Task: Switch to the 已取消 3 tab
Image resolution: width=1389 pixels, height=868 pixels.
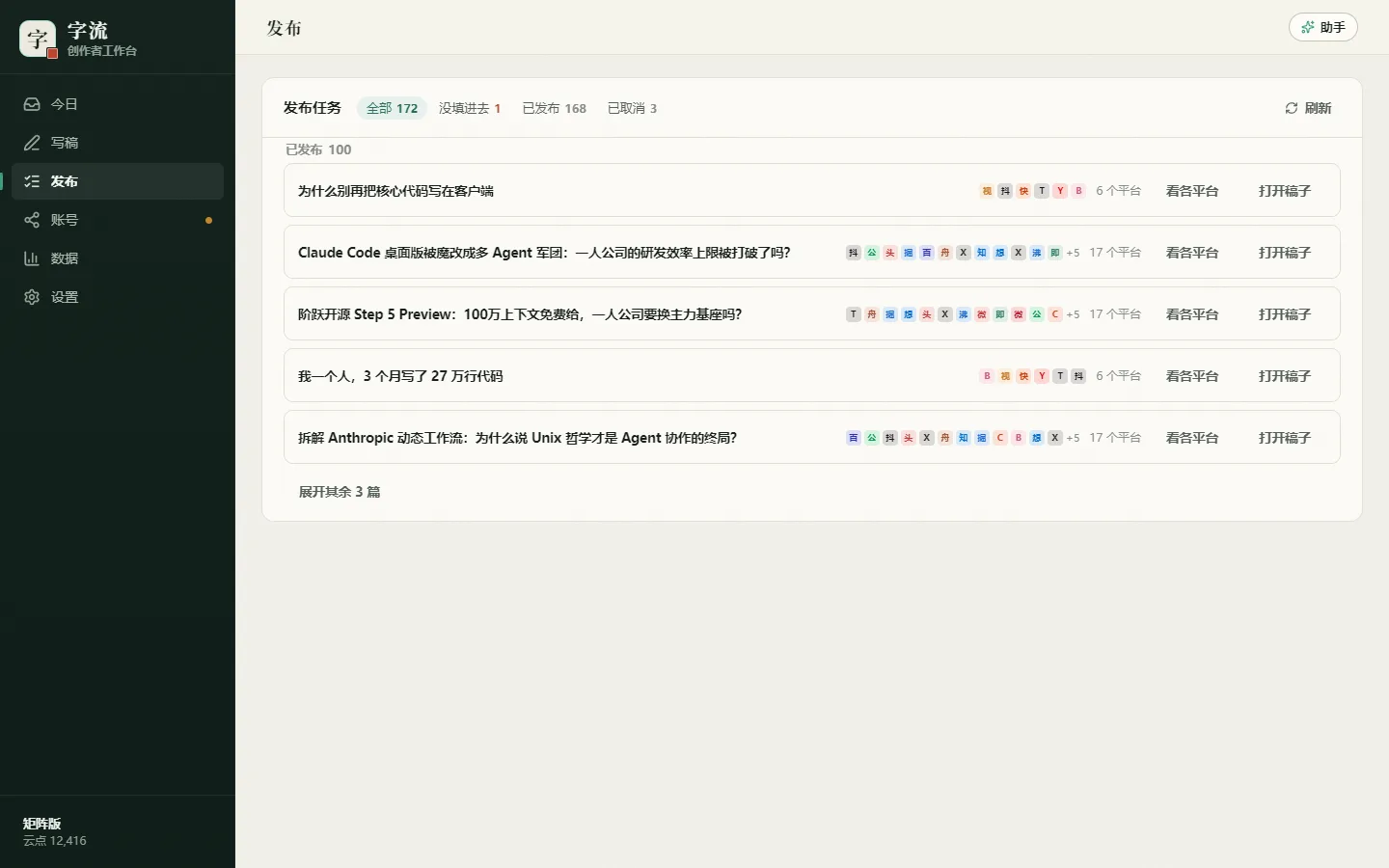Action: coord(632,108)
